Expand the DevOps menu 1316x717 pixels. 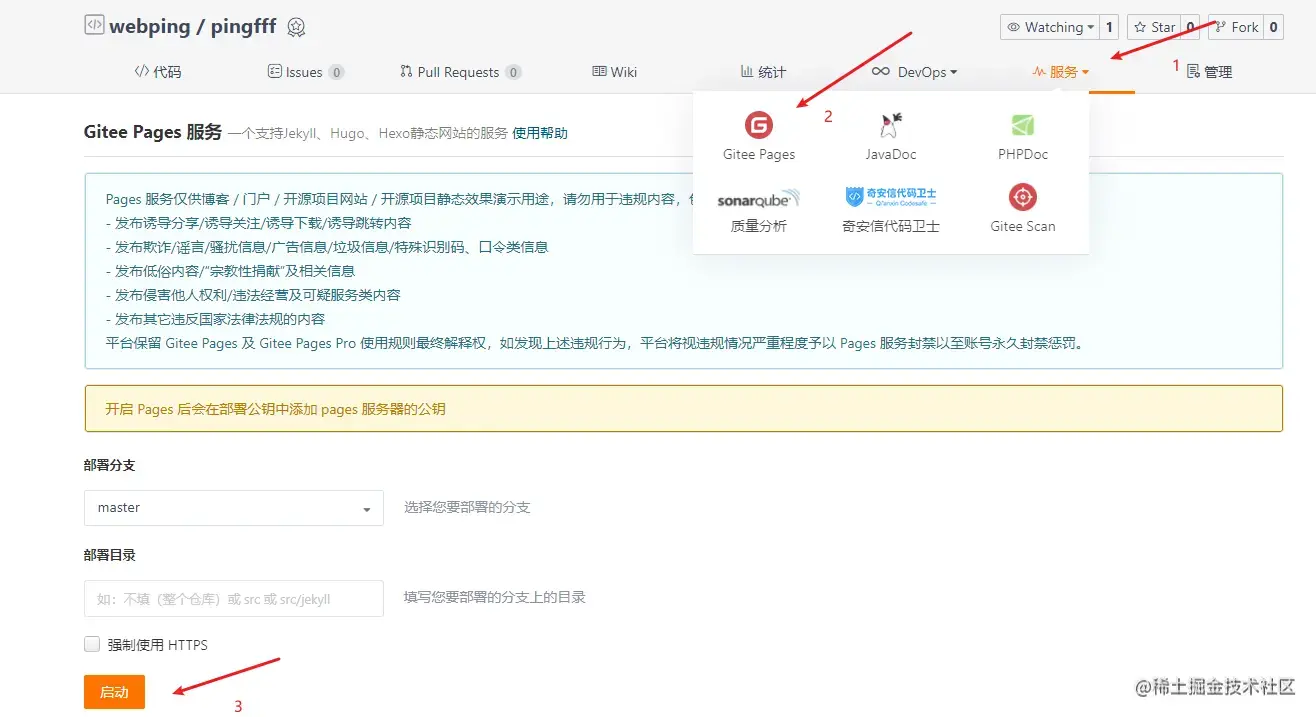coord(915,72)
